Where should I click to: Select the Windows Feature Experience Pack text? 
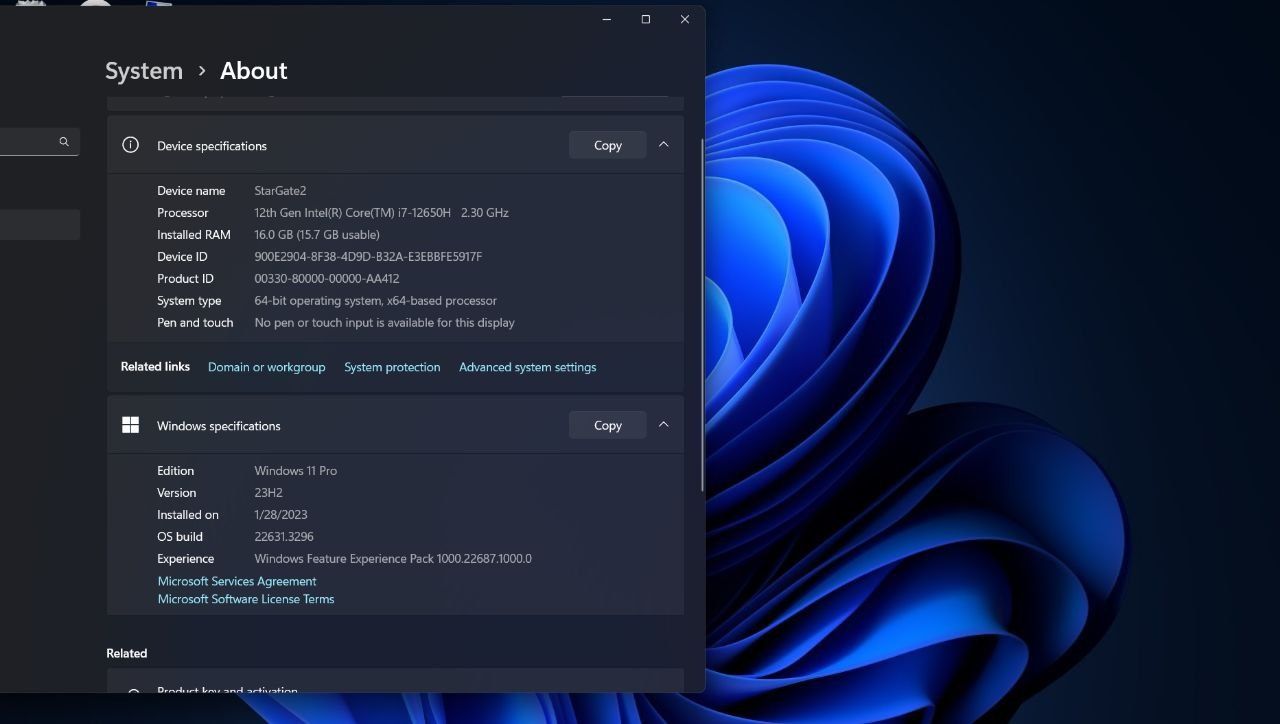pos(393,559)
